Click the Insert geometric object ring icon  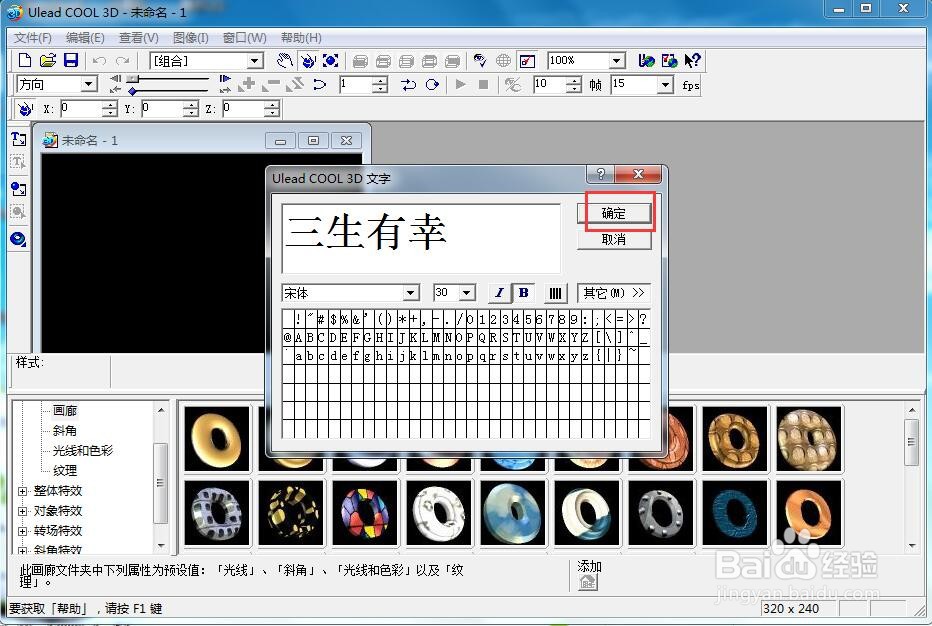tap(18, 239)
